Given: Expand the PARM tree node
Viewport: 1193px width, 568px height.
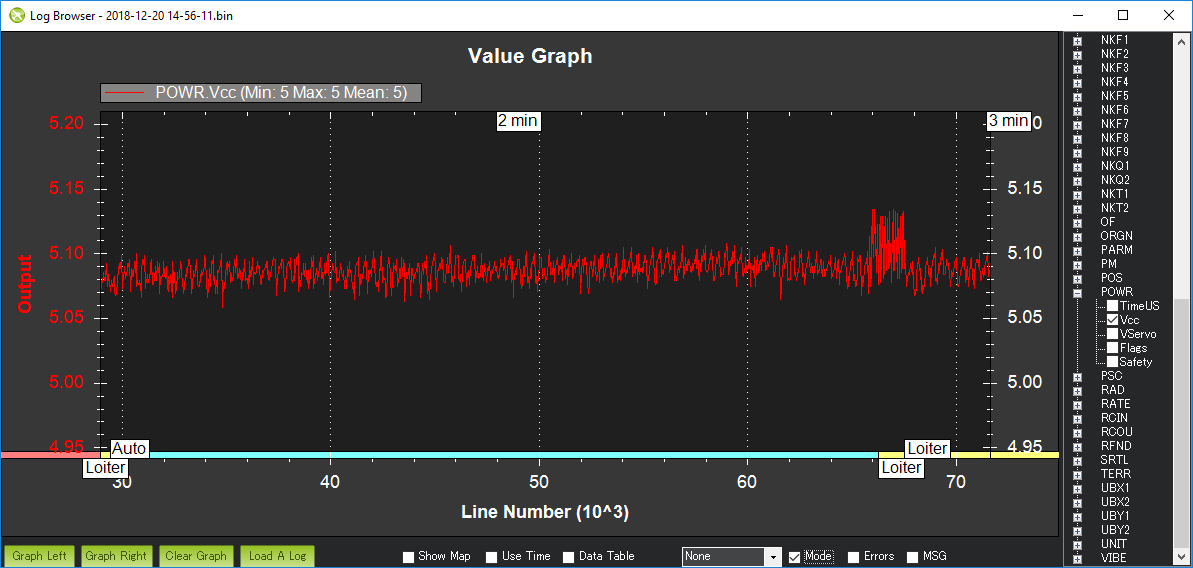Looking at the screenshot, I should coord(1077,250).
